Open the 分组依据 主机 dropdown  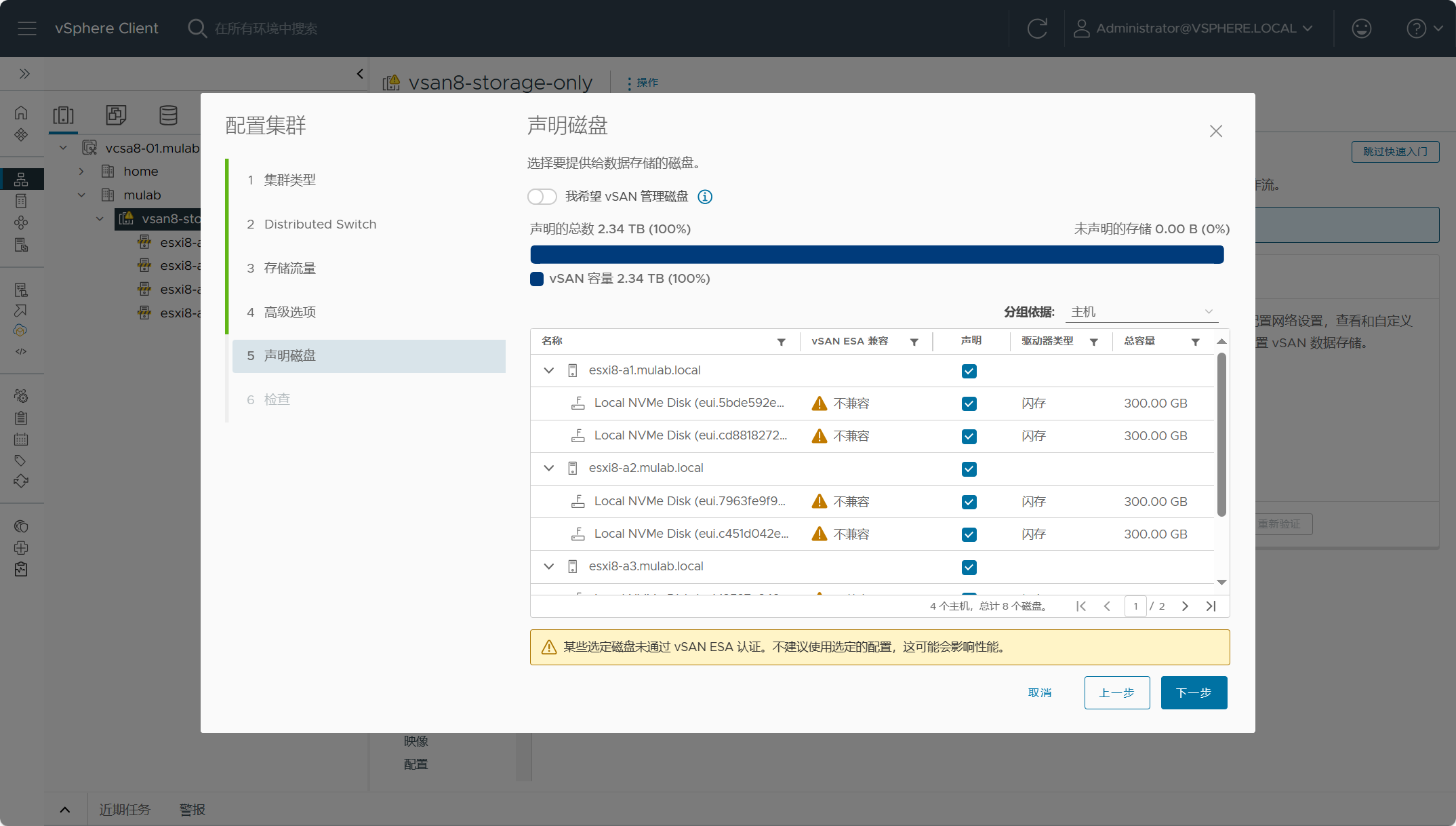tap(1142, 312)
